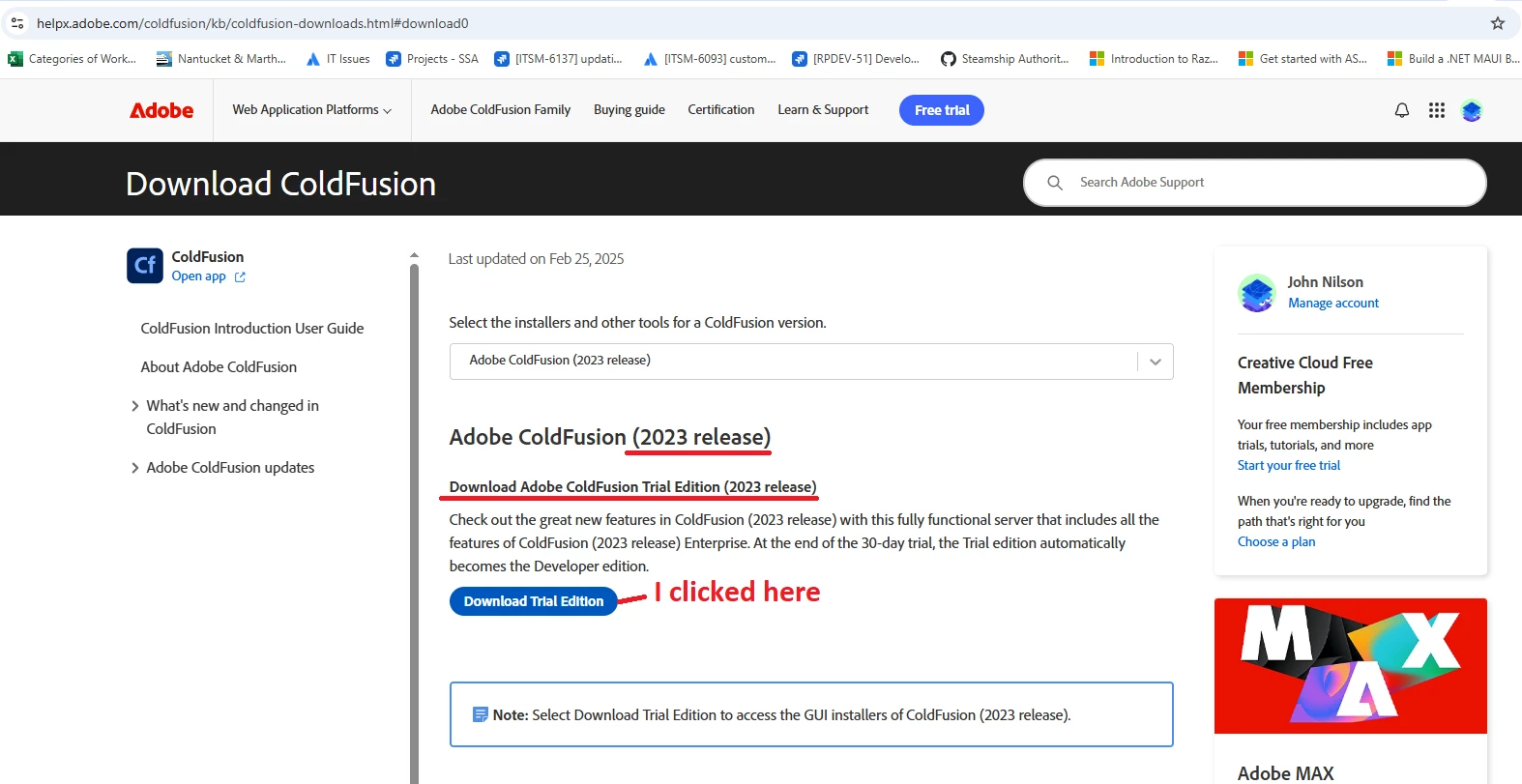This screenshot has height=784, width=1522.
Task: Open IT Issues bookmark
Action: pyautogui.click(x=337, y=59)
